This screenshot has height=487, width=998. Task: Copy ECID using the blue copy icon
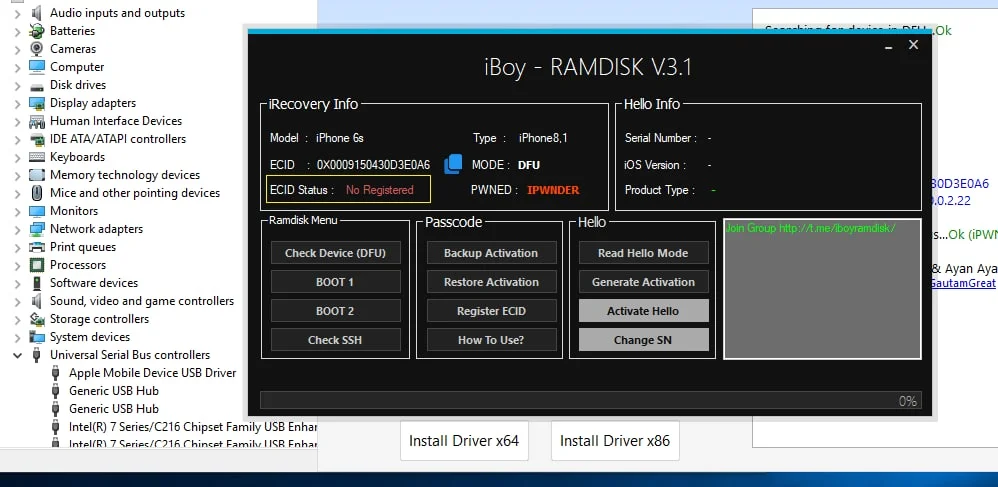453,164
